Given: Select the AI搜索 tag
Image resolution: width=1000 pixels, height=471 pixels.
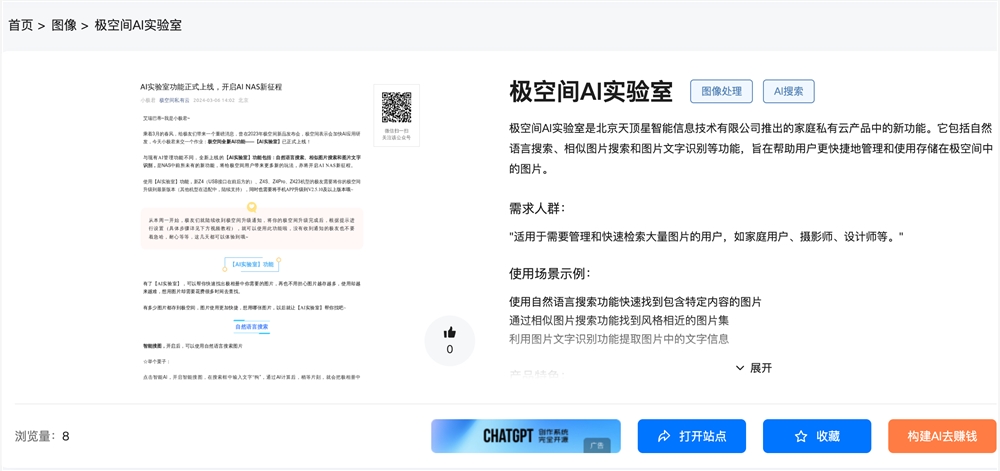Looking at the screenshot, I should [x=788, y=91].
